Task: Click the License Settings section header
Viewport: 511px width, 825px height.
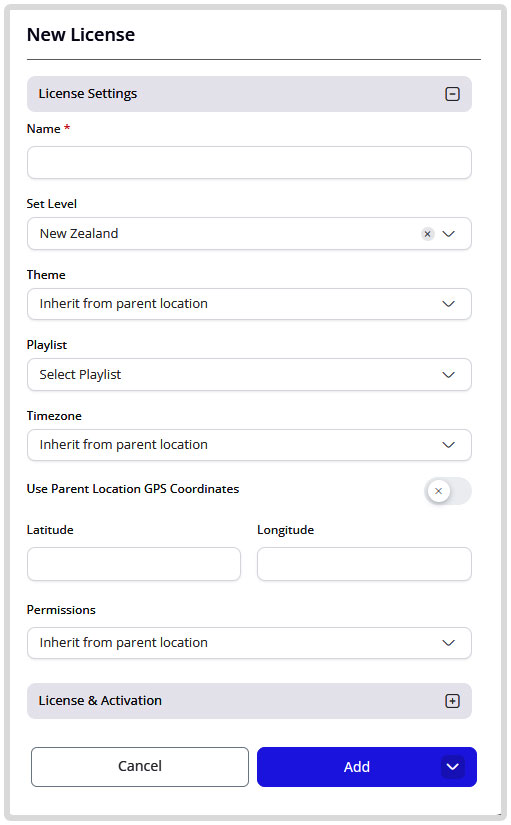Action: coord(249,94)
